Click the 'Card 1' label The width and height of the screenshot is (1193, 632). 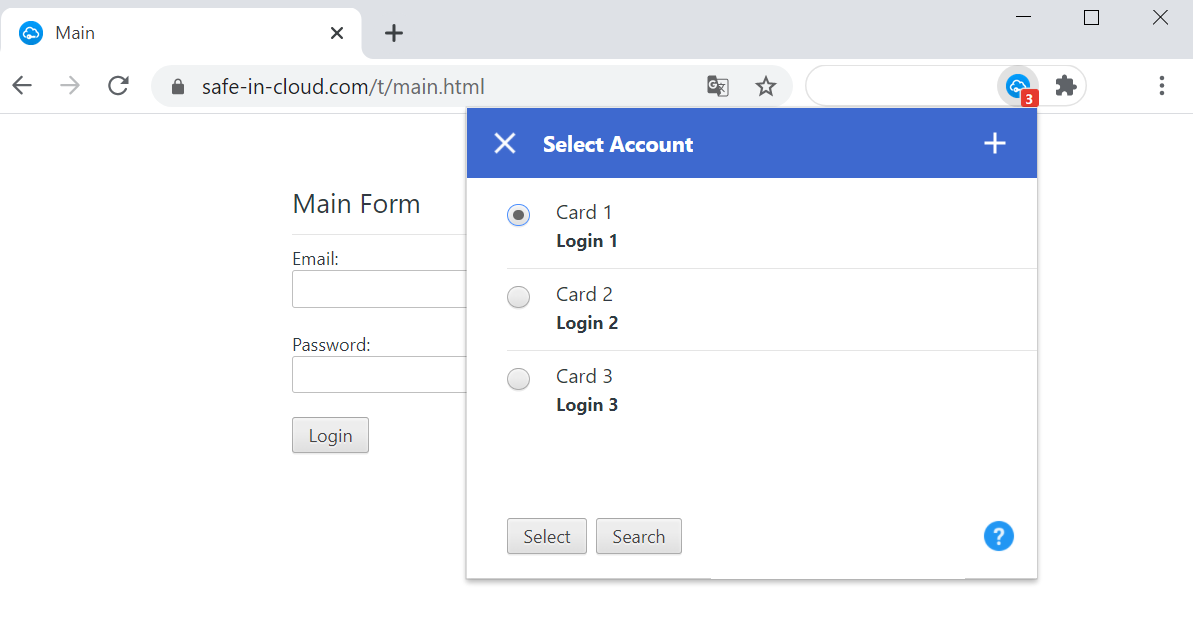pyautogui.click(x=584, y=212)
